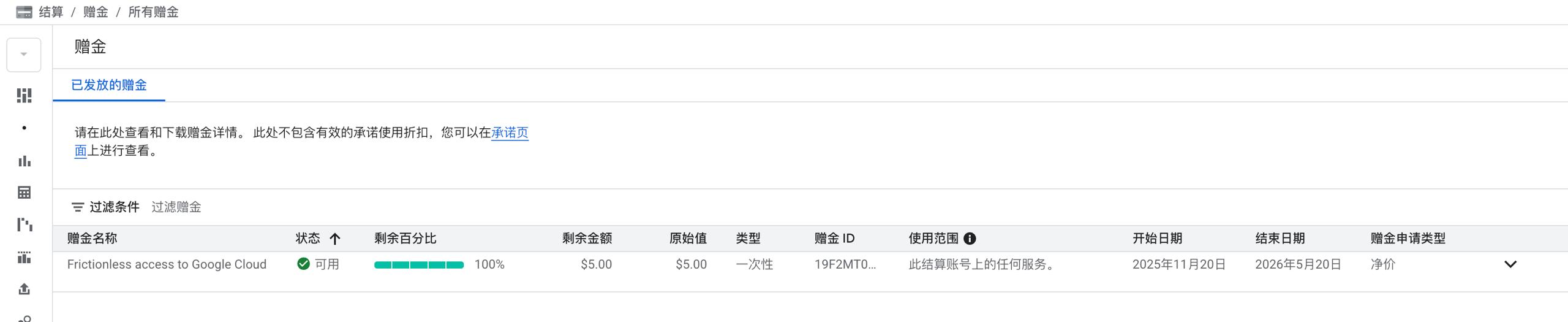Sort by 结束日期 column header
Screen dimensions: 1568x322
[x=1280, y=239]
